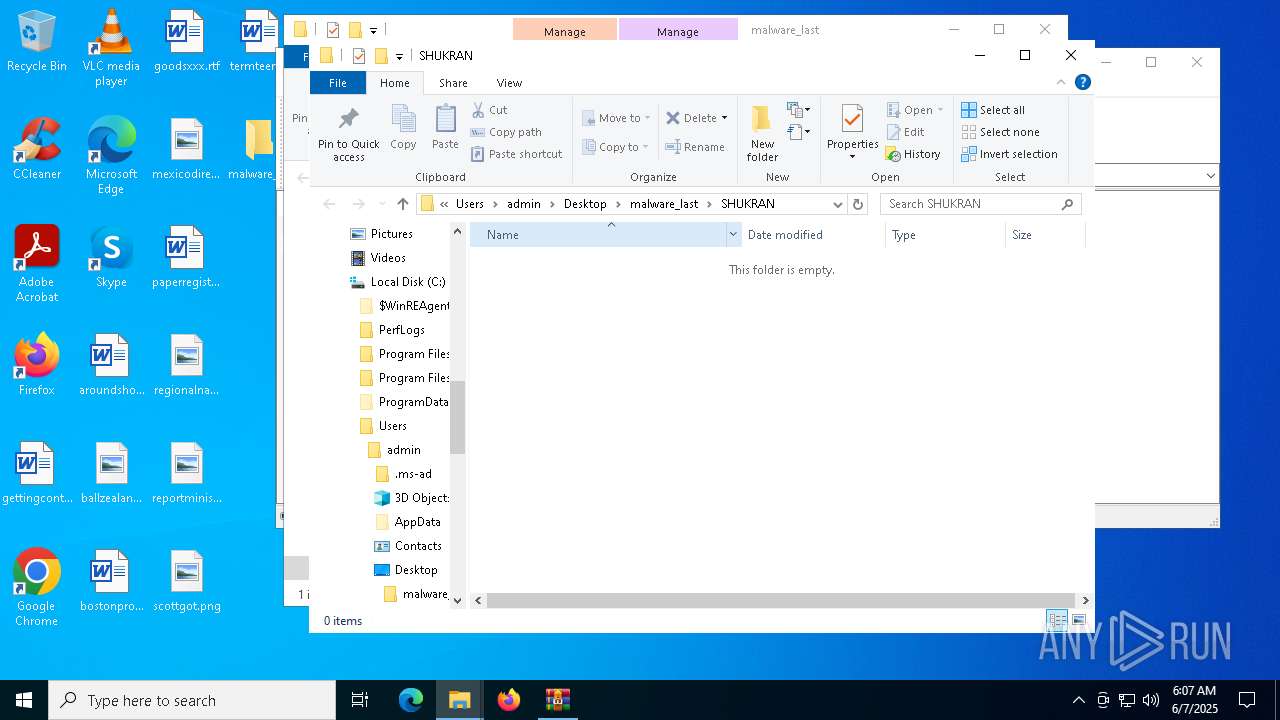Click Select all
This screenshot has width=1280, height=720.
tap(993, 110)
